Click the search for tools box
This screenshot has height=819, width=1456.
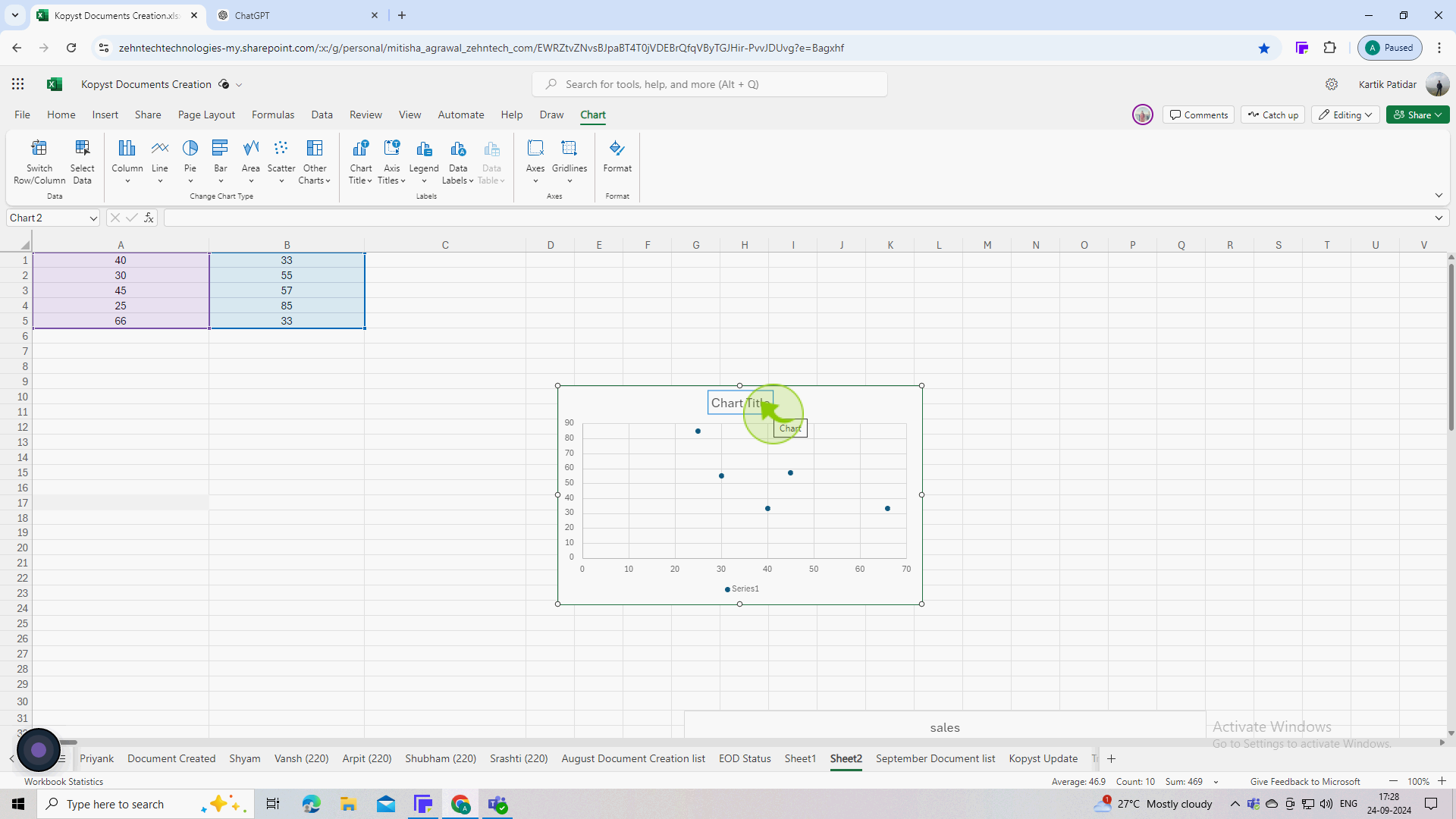tap(710, 84)
